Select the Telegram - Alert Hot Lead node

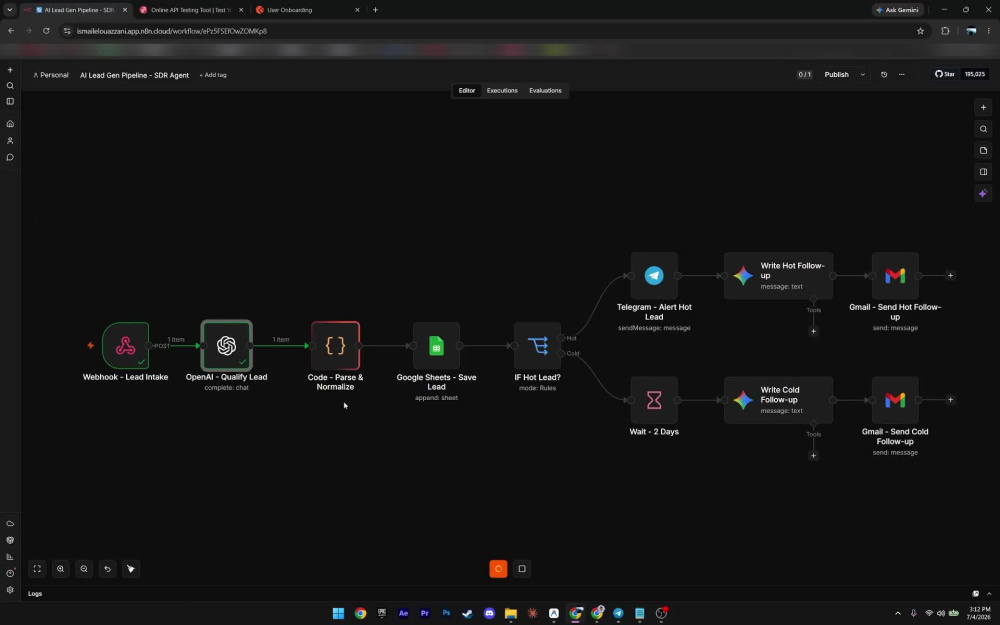tap(654, 276)
